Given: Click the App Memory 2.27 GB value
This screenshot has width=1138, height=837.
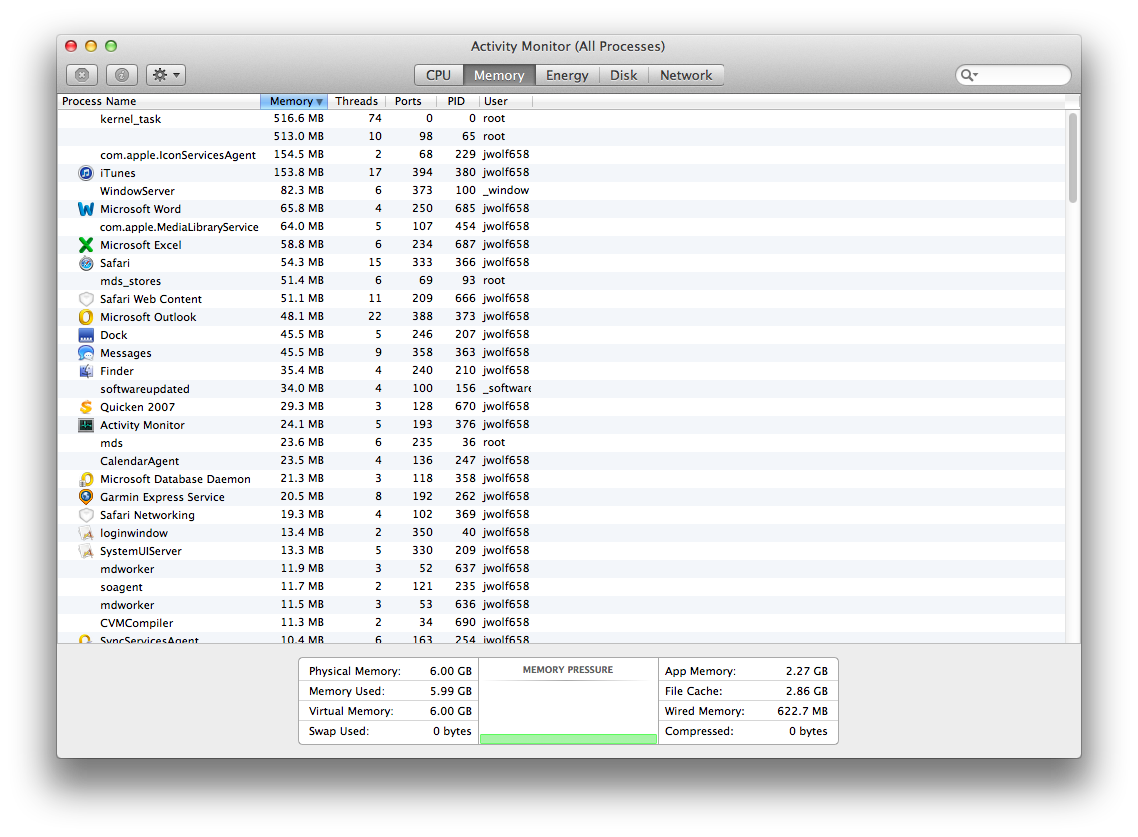Looking at the screenshot, I should tap(806, 671).
